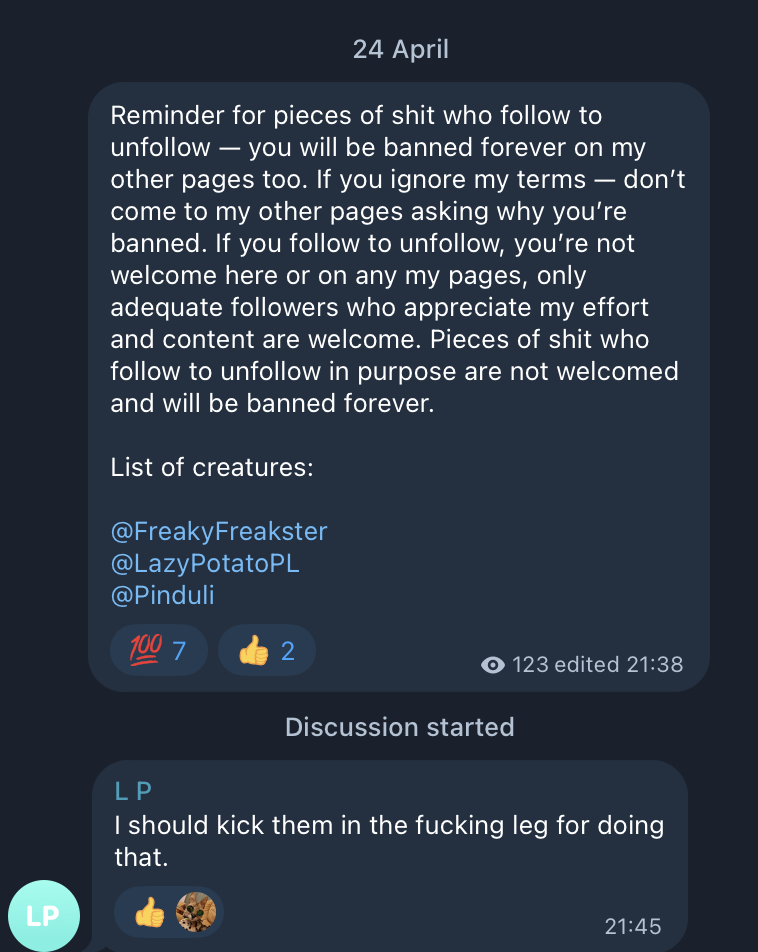Open the @FreakyFreakster mention link
Viewport: 758px width, 952px height.
tap(219, 531)
